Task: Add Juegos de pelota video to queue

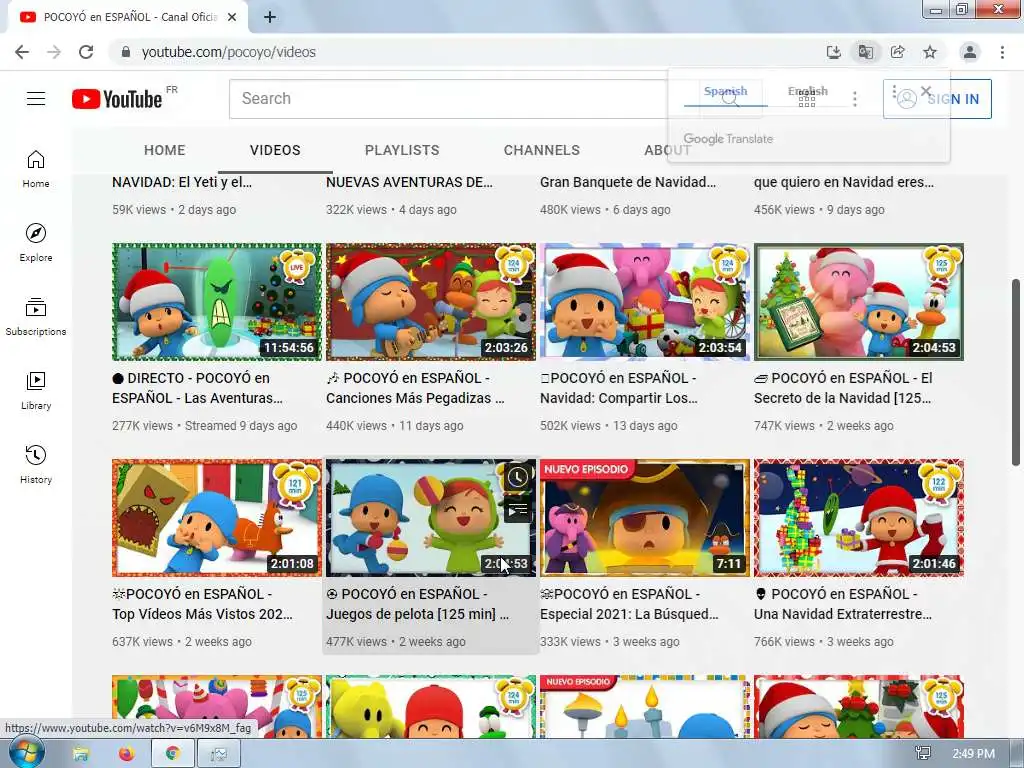Action: point(517,510)
